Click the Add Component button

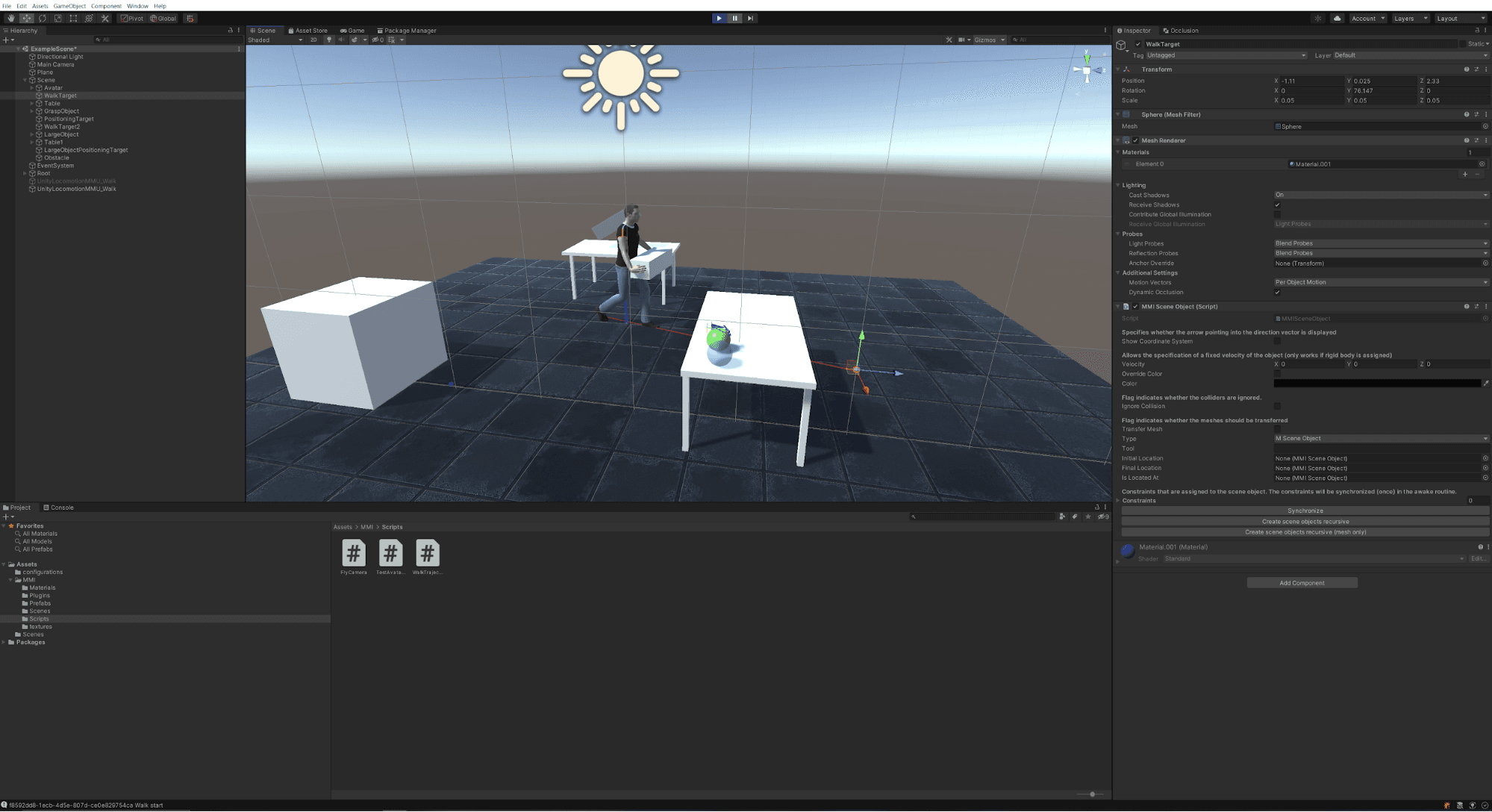1302,583
